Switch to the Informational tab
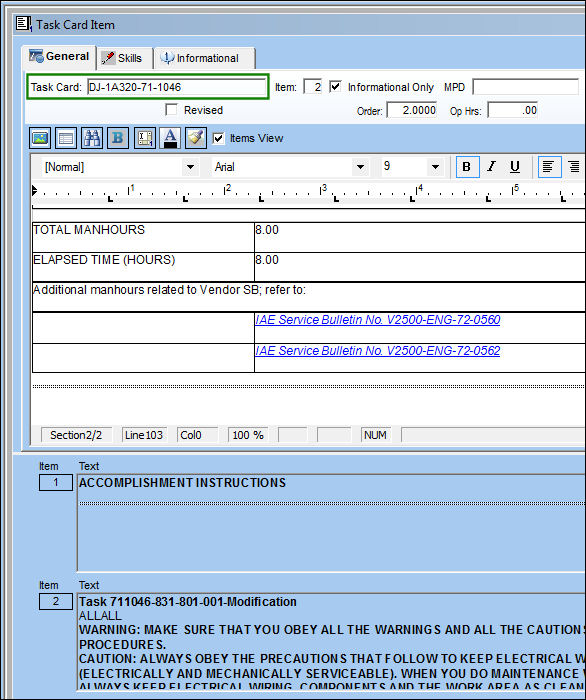Screen dimensions: 586x700 204,58
